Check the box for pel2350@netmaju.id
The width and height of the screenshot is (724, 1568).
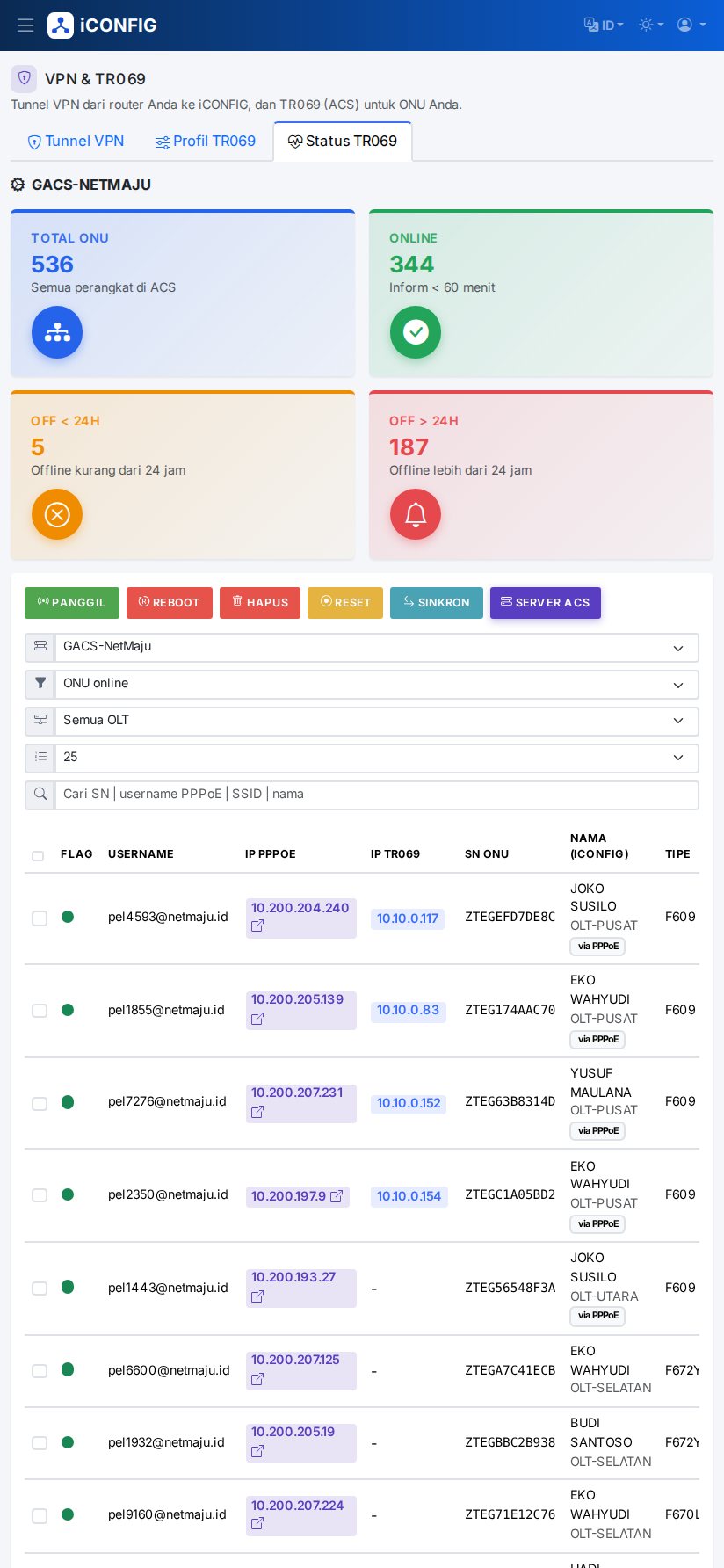40,1196
